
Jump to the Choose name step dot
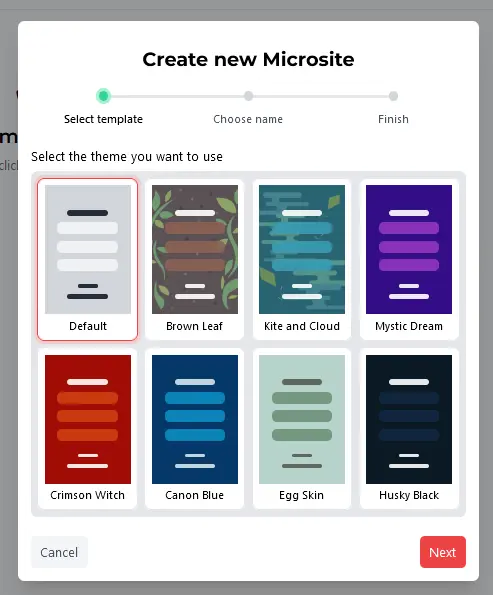248,96
